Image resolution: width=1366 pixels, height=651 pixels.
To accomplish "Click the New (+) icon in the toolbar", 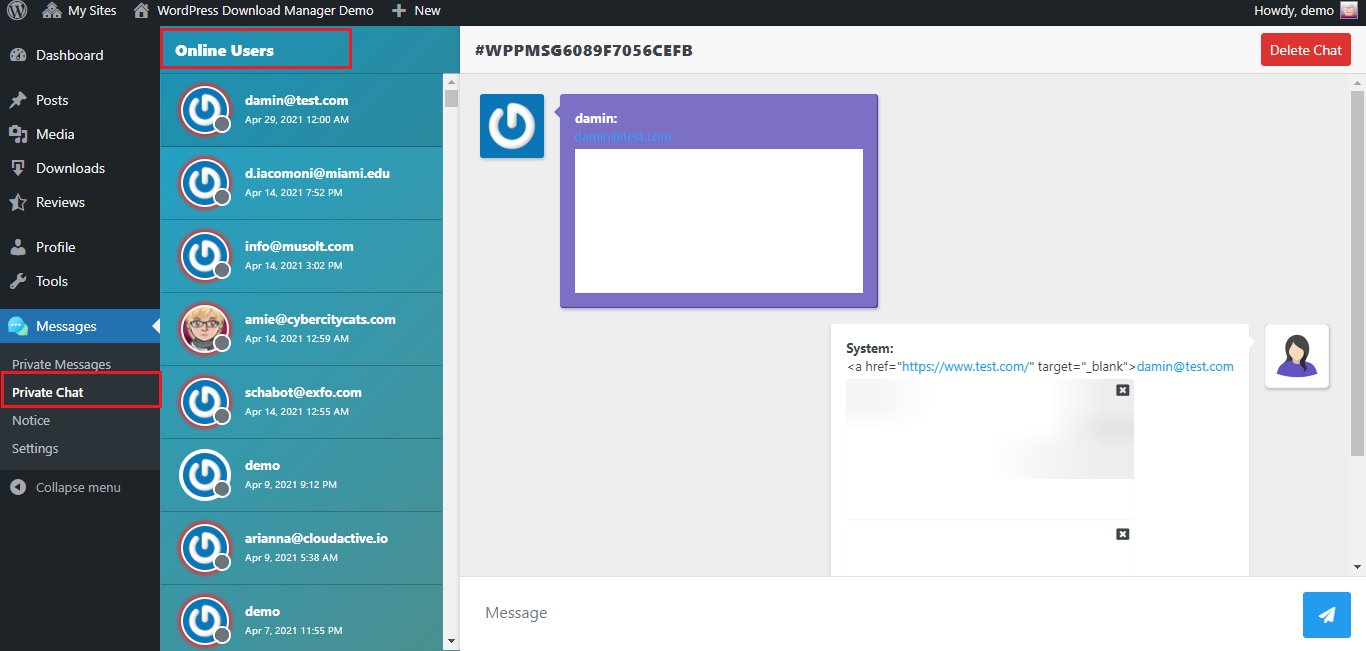I will 400,11.
